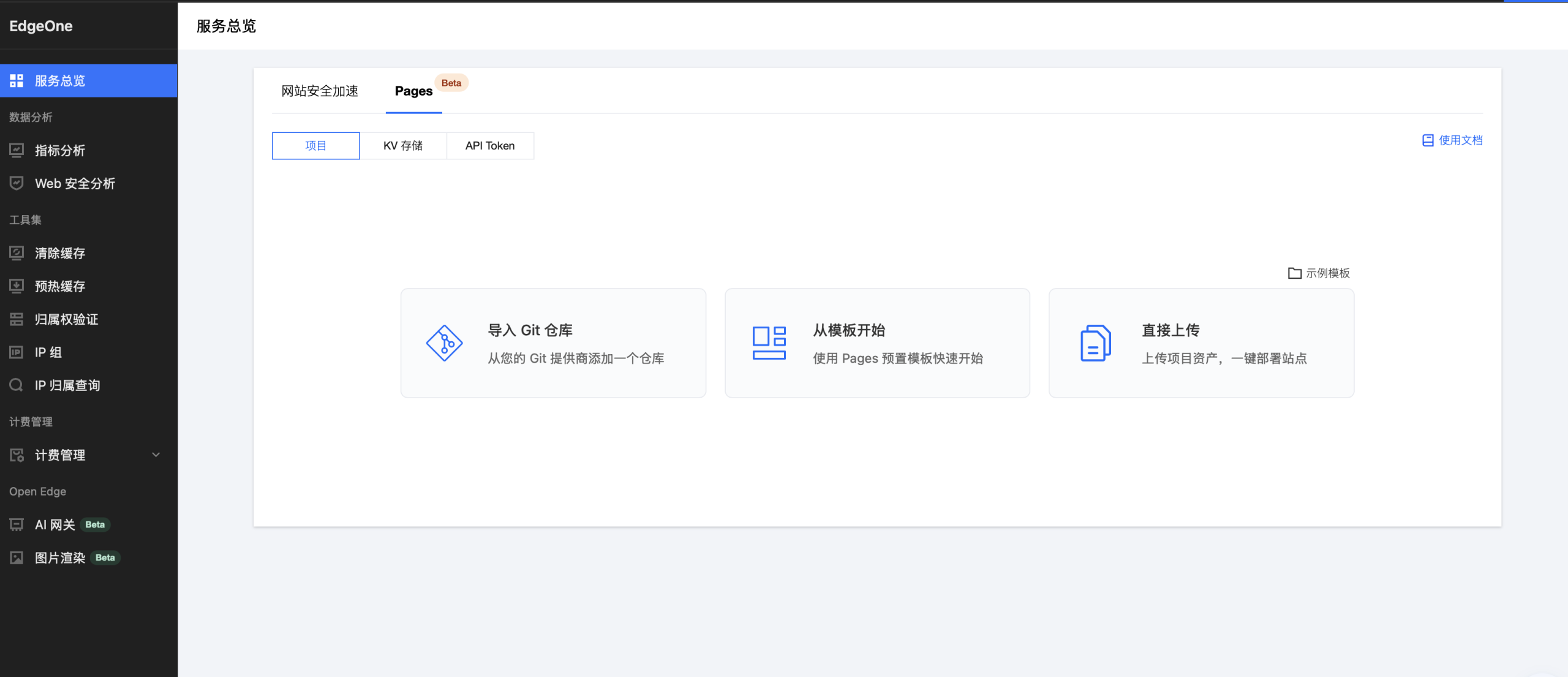Click the 服务总览 grid icon in sidebar
1568x677 pixels.
coord(17,80)
